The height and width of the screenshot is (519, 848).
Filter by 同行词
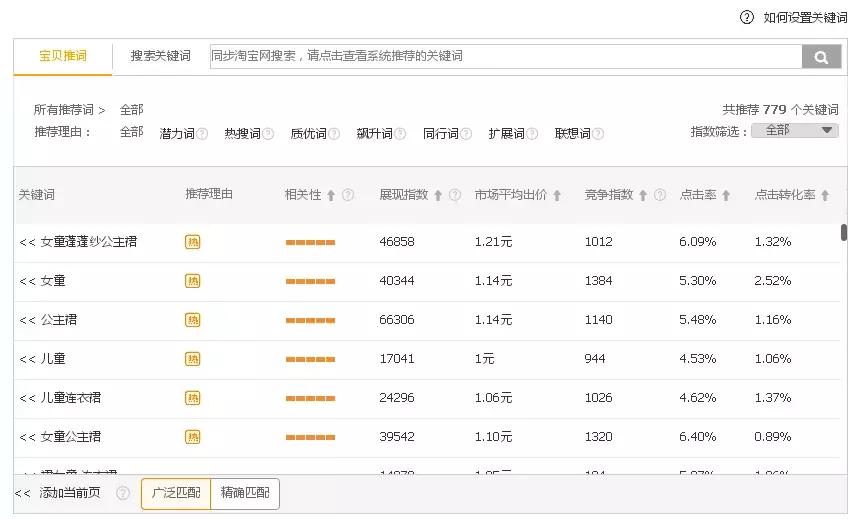[441, 134]
